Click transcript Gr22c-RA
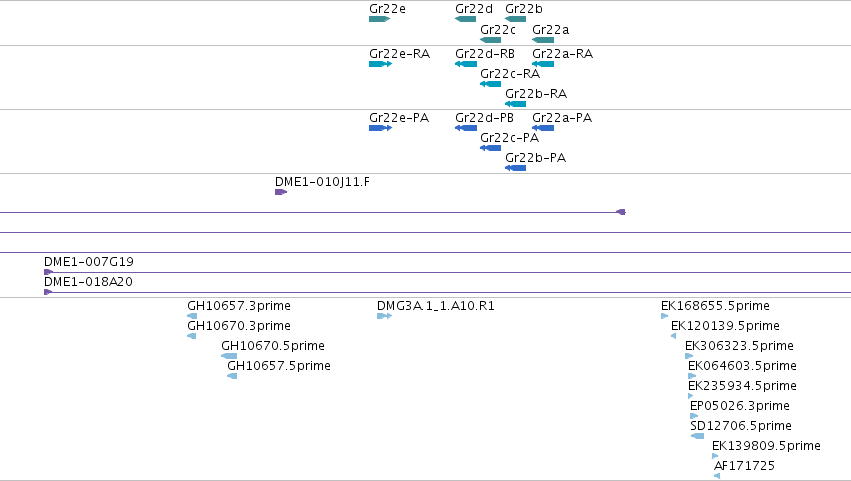This screenshot has width=851, height=481. tap(491, 84)
